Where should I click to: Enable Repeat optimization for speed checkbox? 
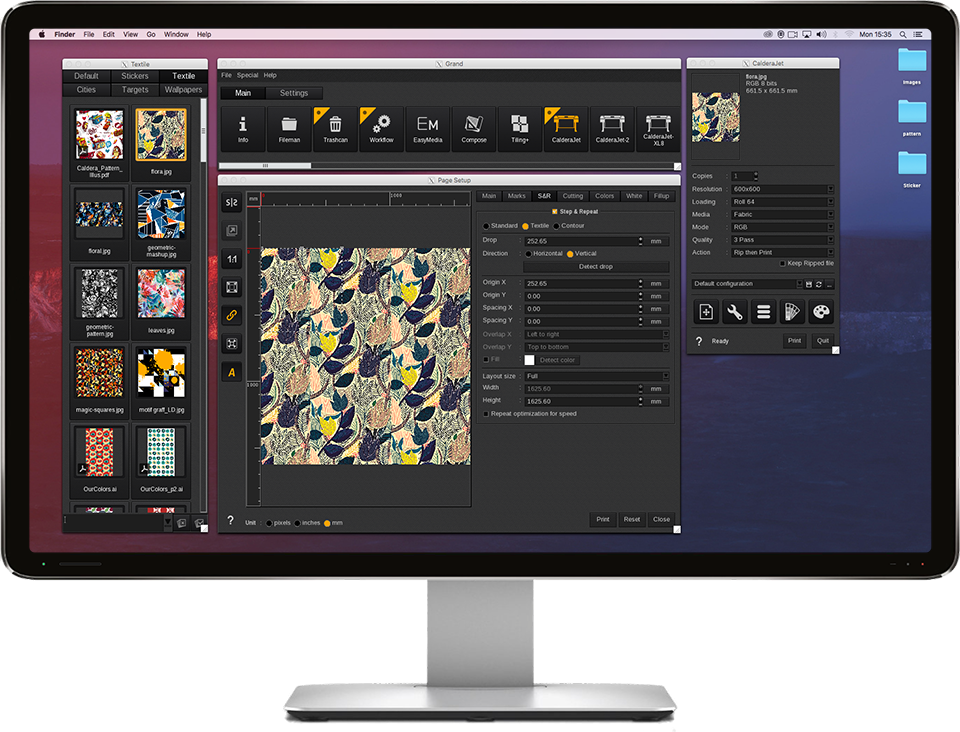[486, 413]
